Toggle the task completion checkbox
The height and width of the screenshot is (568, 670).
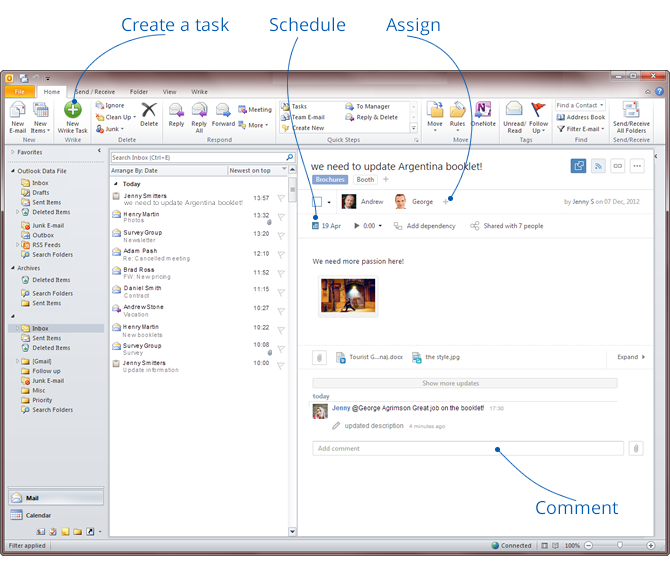[316, 201]
